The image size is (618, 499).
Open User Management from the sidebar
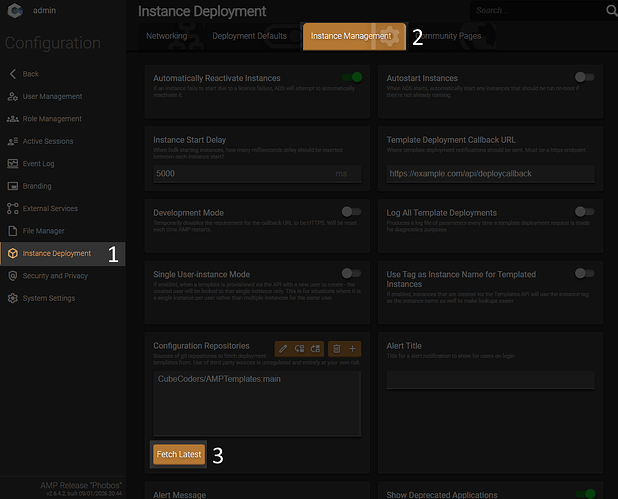(x=51, y=97)
